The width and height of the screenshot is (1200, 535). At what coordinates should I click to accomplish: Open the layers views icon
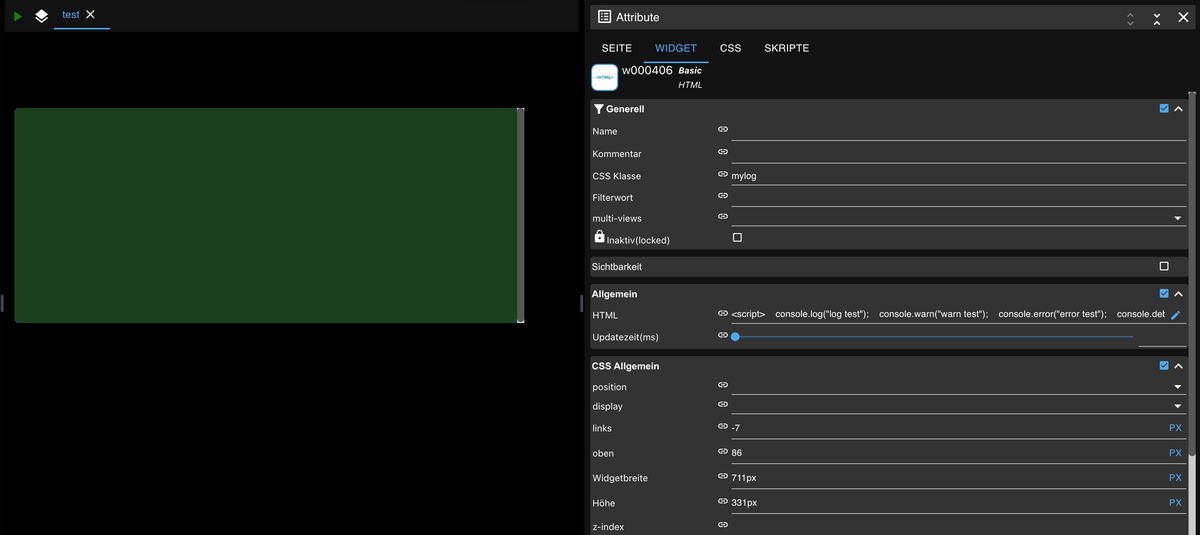(x=41, y=16)
